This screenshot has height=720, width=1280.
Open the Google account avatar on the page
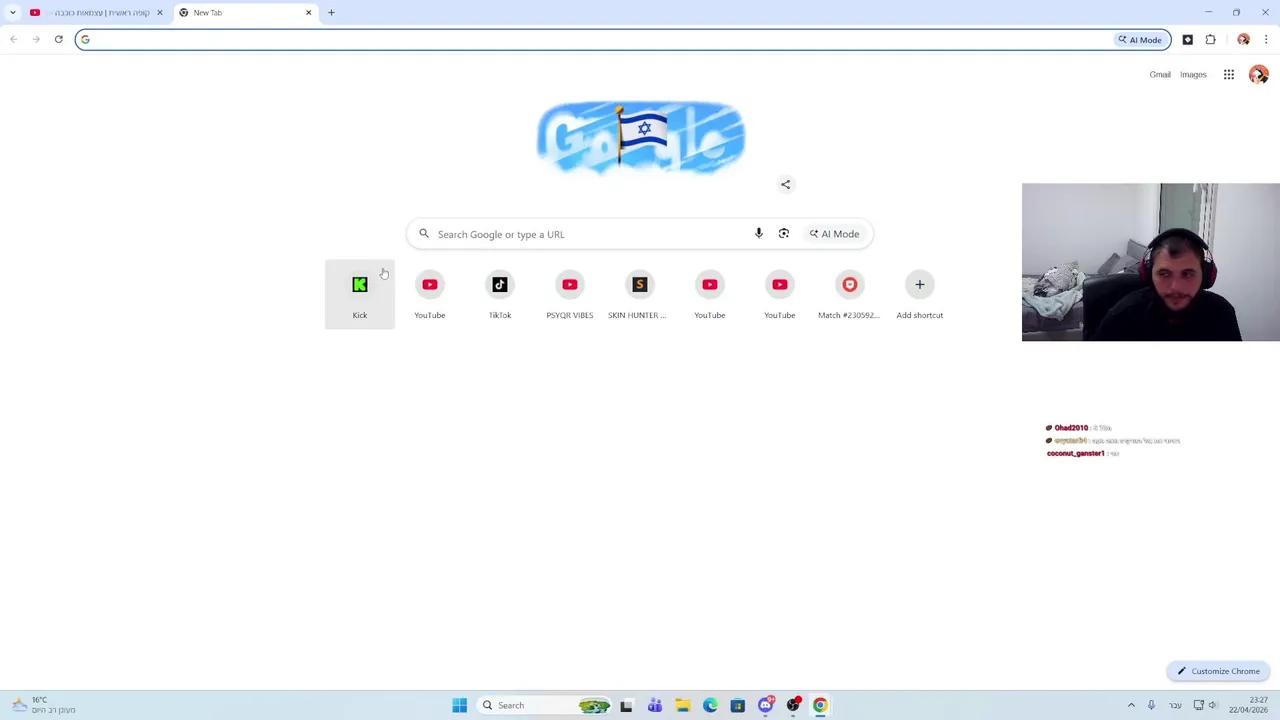(1258, 75)
